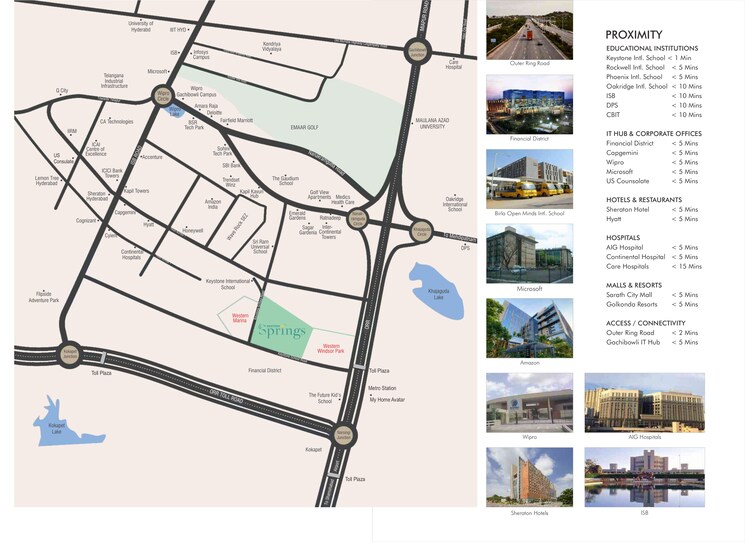Click EMAAR GOLF label on map
The width and height of the screenshot is (745, 542).
pos(304,127)
